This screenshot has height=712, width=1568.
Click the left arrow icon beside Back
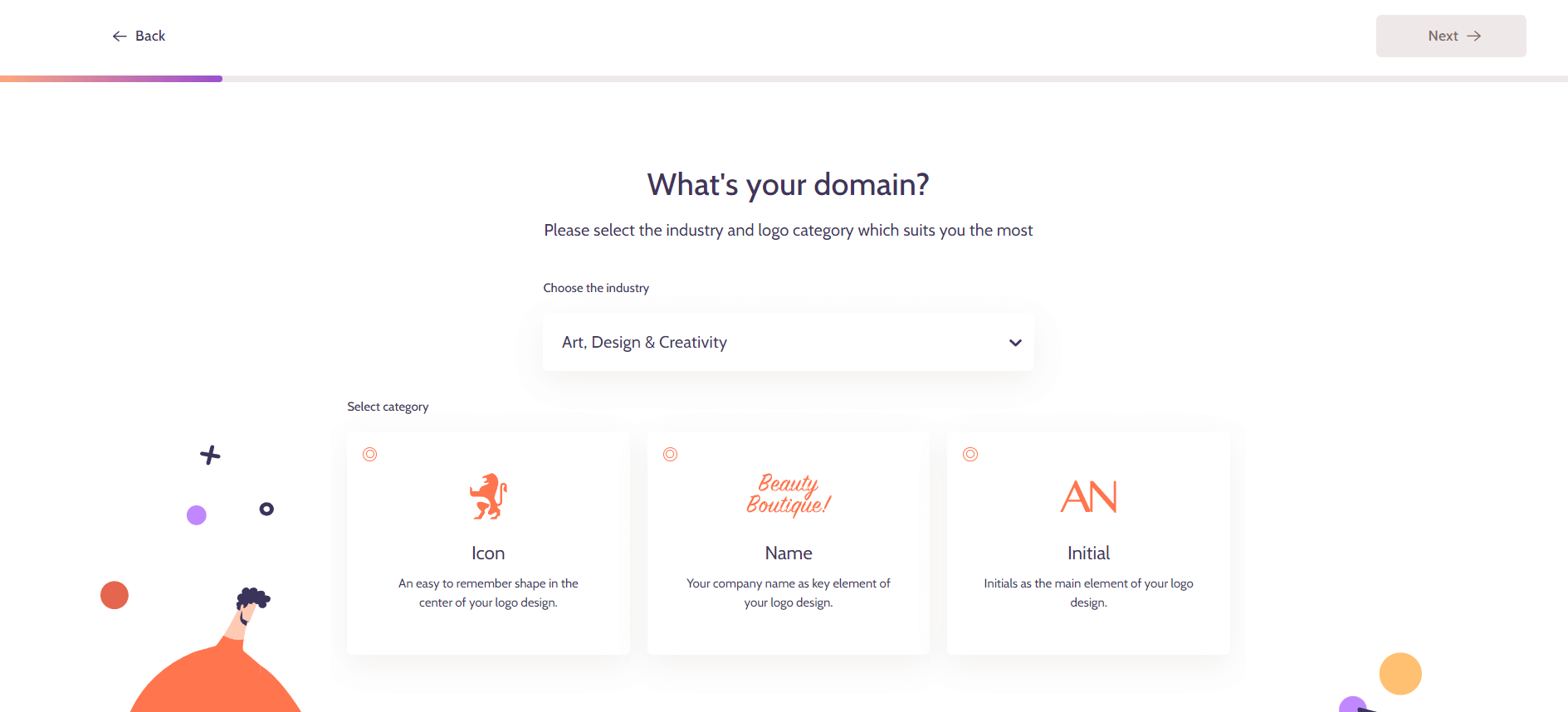coord(120,37)
